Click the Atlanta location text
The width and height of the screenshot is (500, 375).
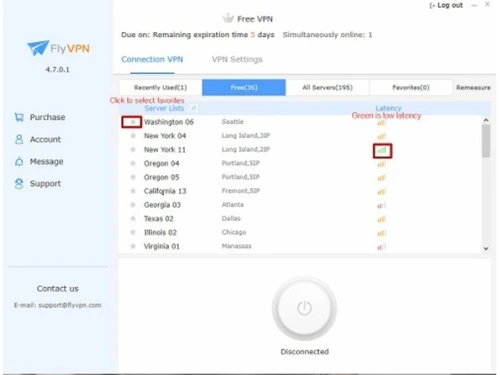[233, 204]
